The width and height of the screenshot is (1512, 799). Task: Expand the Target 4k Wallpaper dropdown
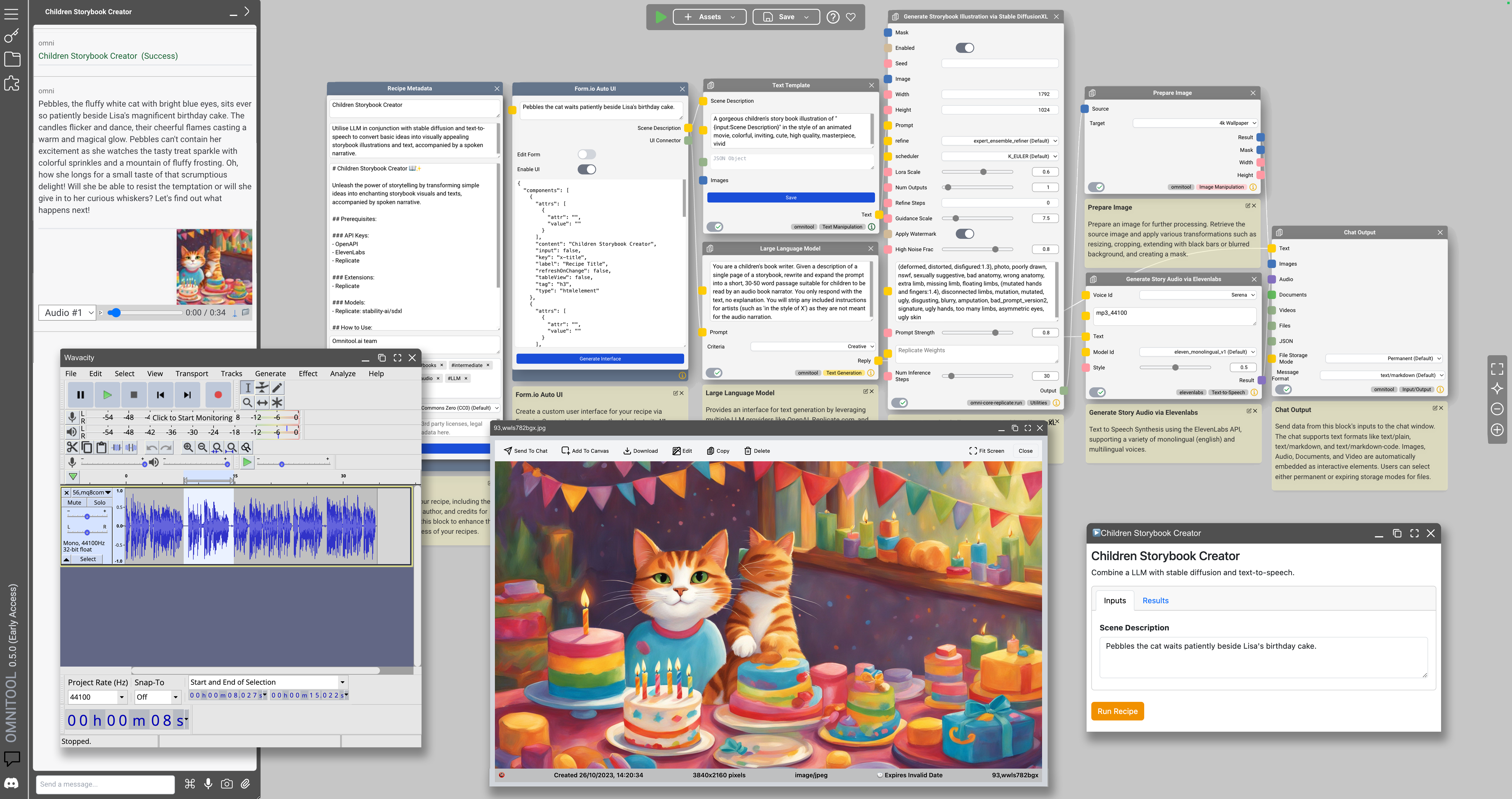pos(1195,123)
